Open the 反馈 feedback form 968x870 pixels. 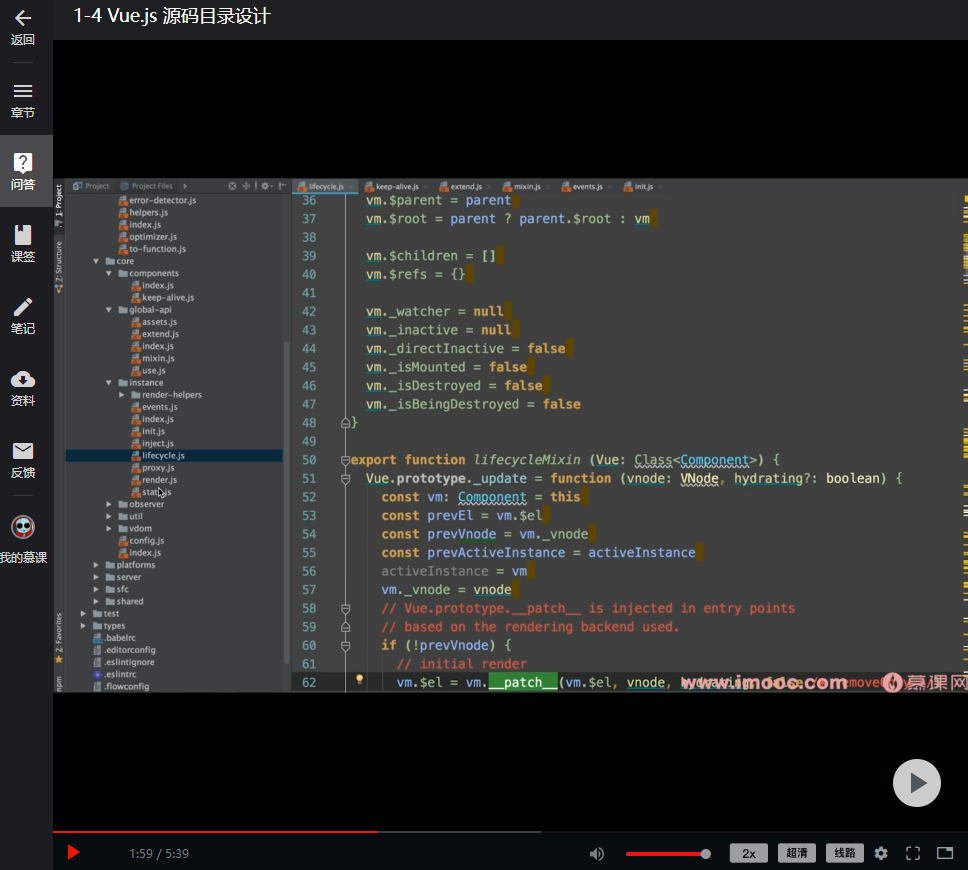click(23, 461)
